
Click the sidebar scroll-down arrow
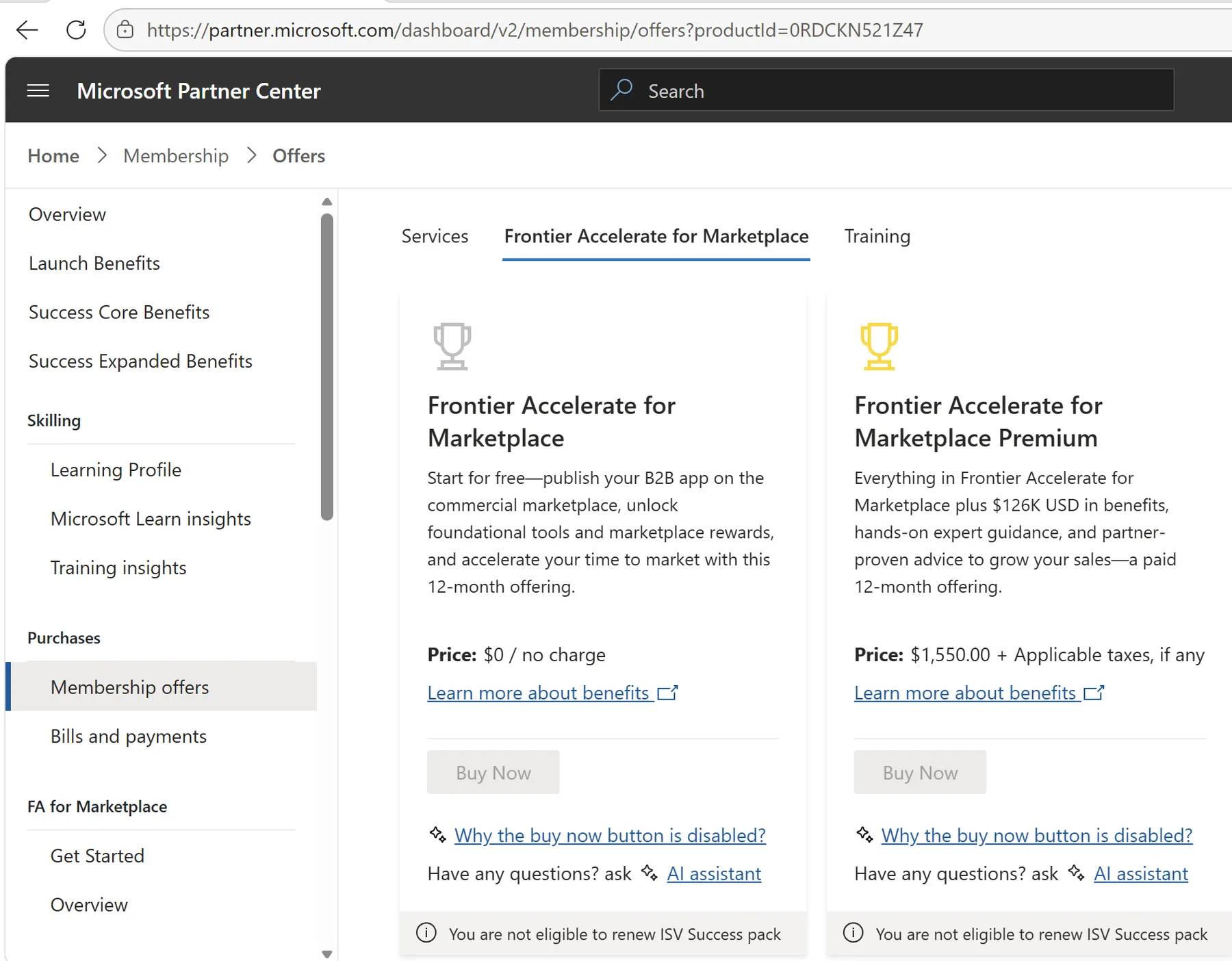pos(327,953)
